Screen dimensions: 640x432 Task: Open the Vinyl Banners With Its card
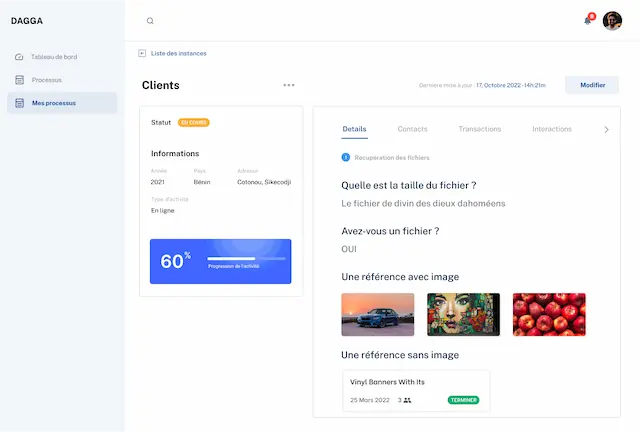click(x=416, y=390)
